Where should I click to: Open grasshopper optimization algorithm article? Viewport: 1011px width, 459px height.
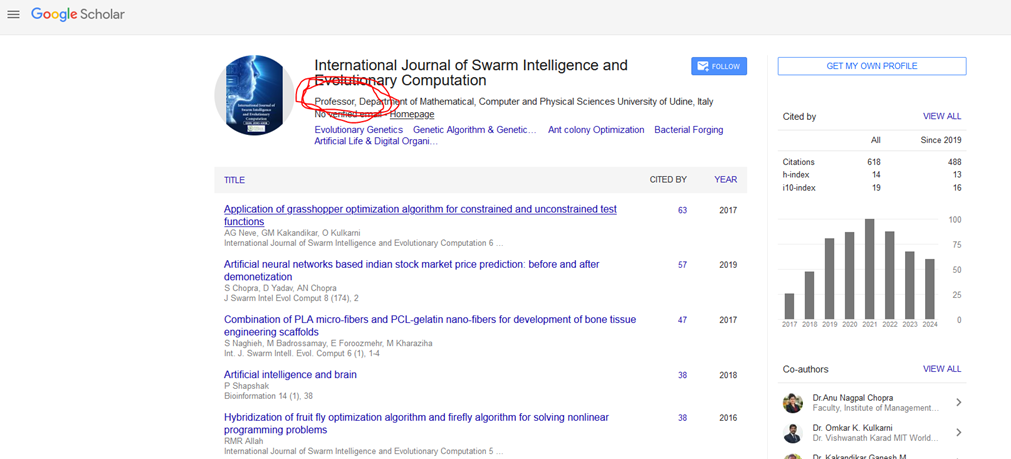[420, 215]
